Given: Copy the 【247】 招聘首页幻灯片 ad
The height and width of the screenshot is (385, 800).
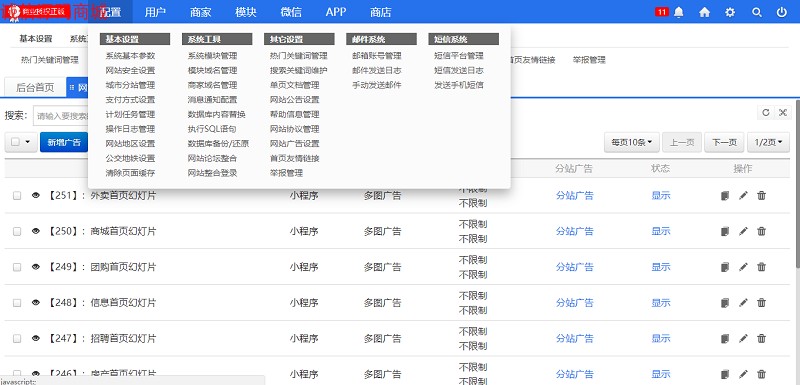Looking at the screenshot, I should pyautogui.click(x=725, y=338).
